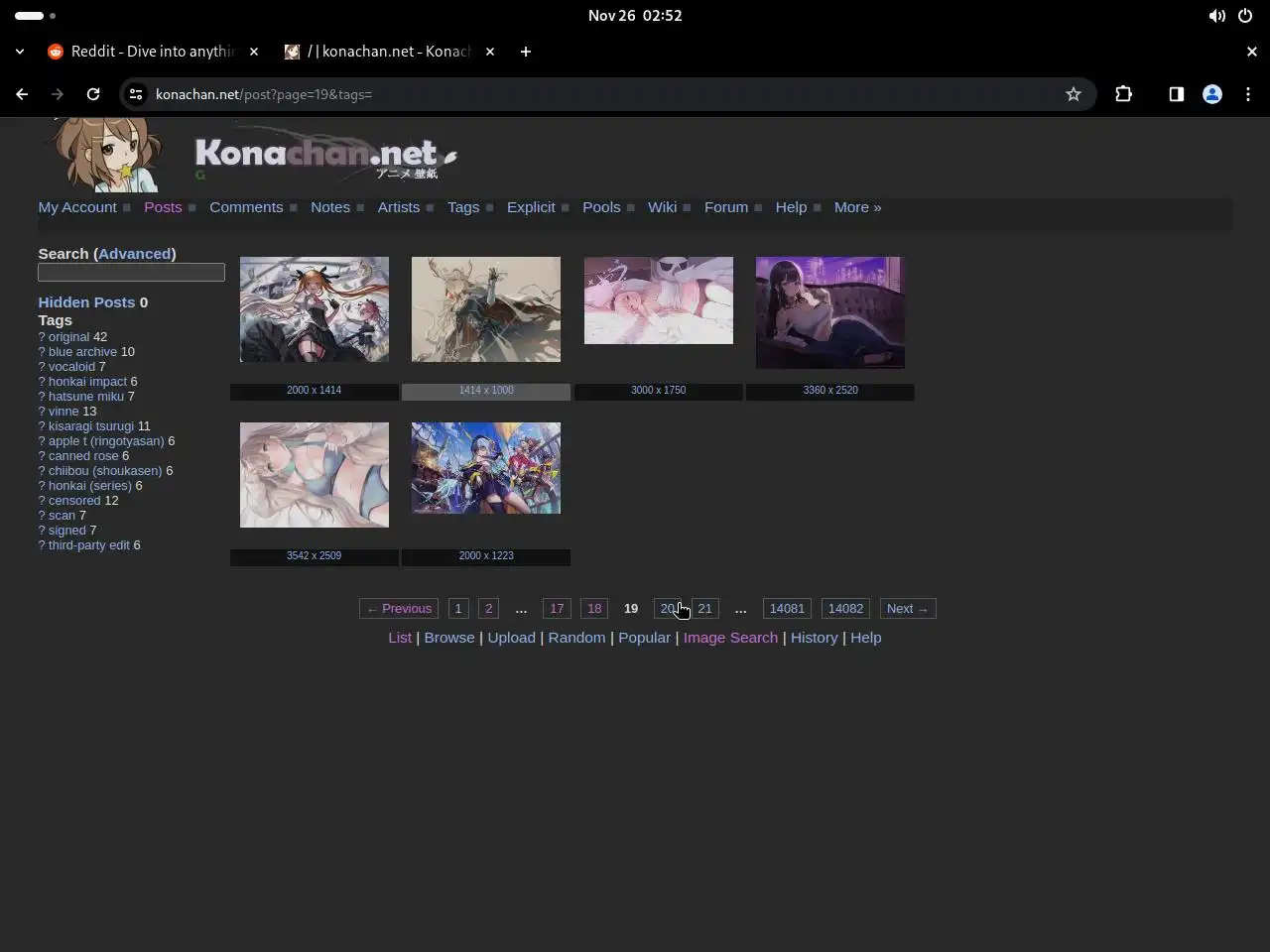Viewport: 1270px width, 952px height.
Task: Open the system power menu icon
Action: pos(1245,16)
